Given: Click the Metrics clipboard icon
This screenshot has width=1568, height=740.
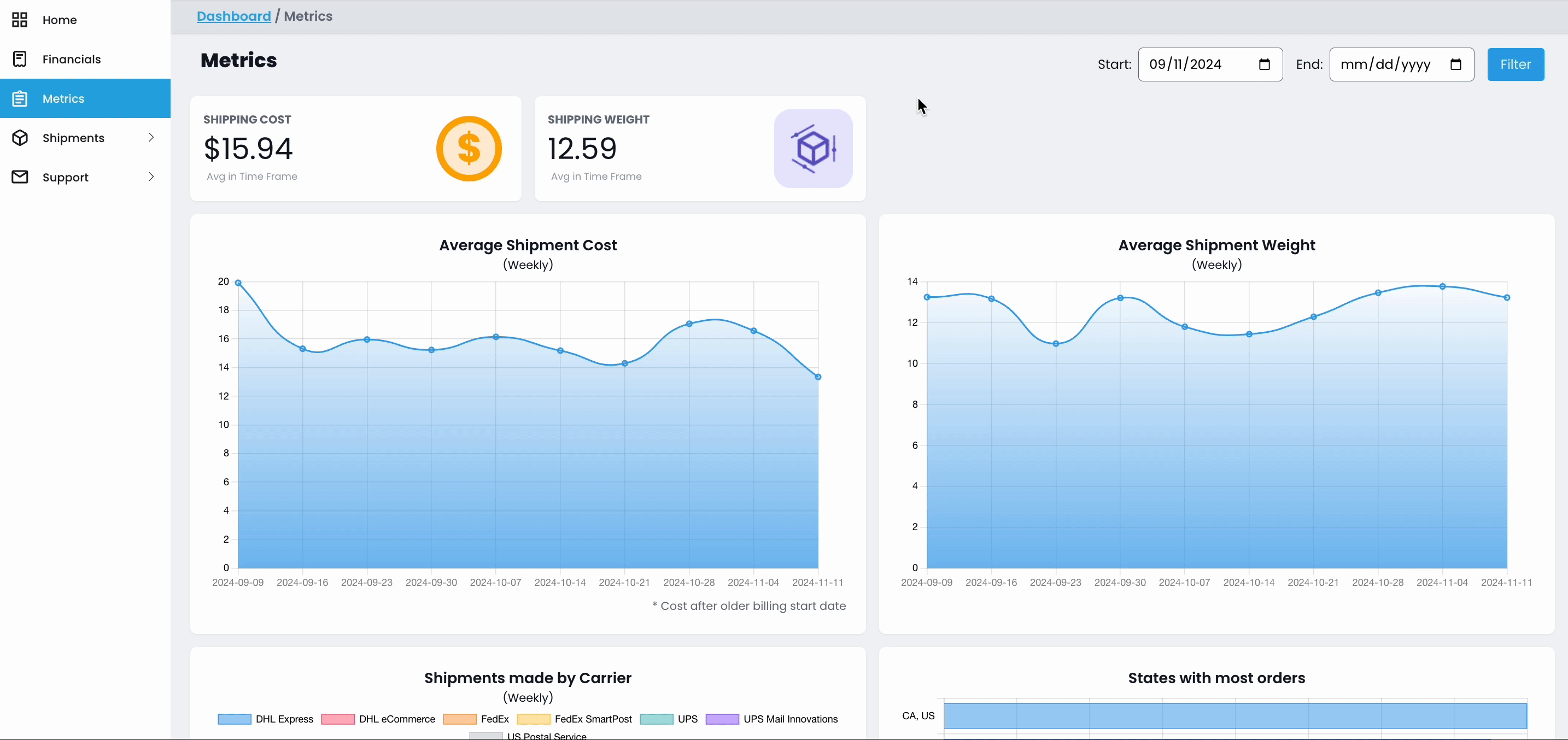Looking at the screenshot, I should tap(20, 98).
